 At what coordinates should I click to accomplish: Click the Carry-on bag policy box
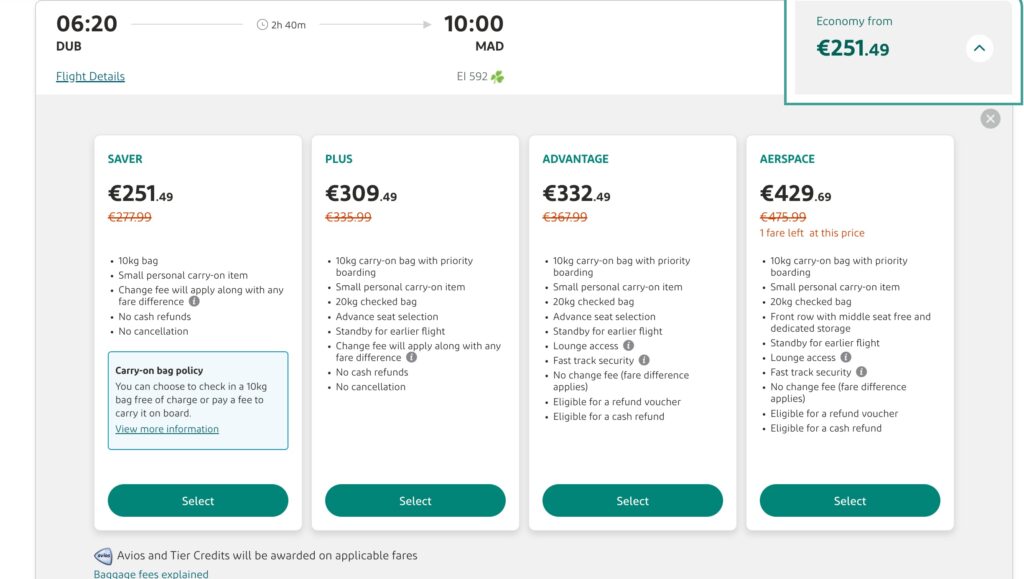pyautogui.click(x=198, y=400)
